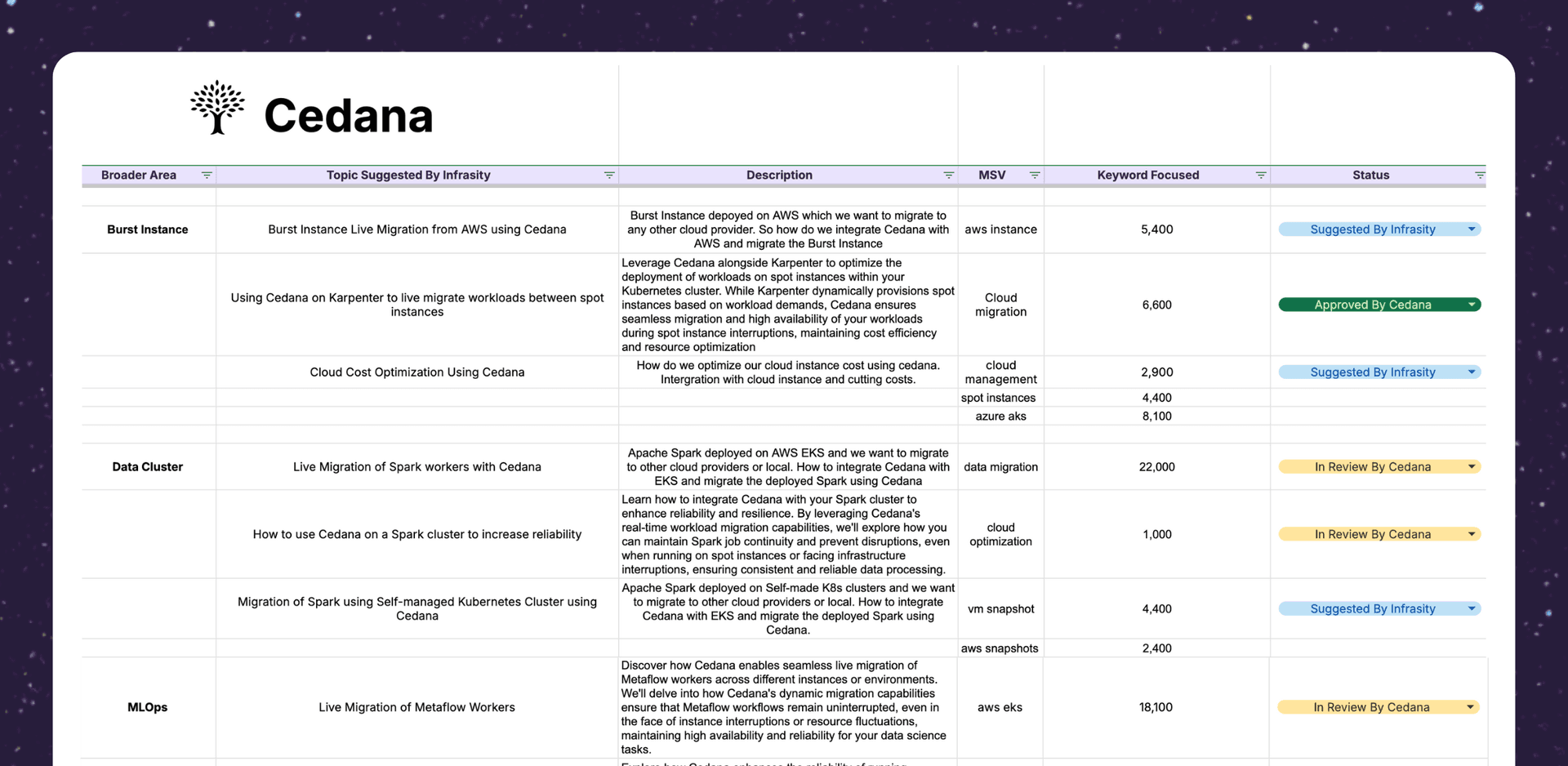Select description starting Discover how Cedana enables
This screenshot has height=766, width=1568.
click(788, 707)
